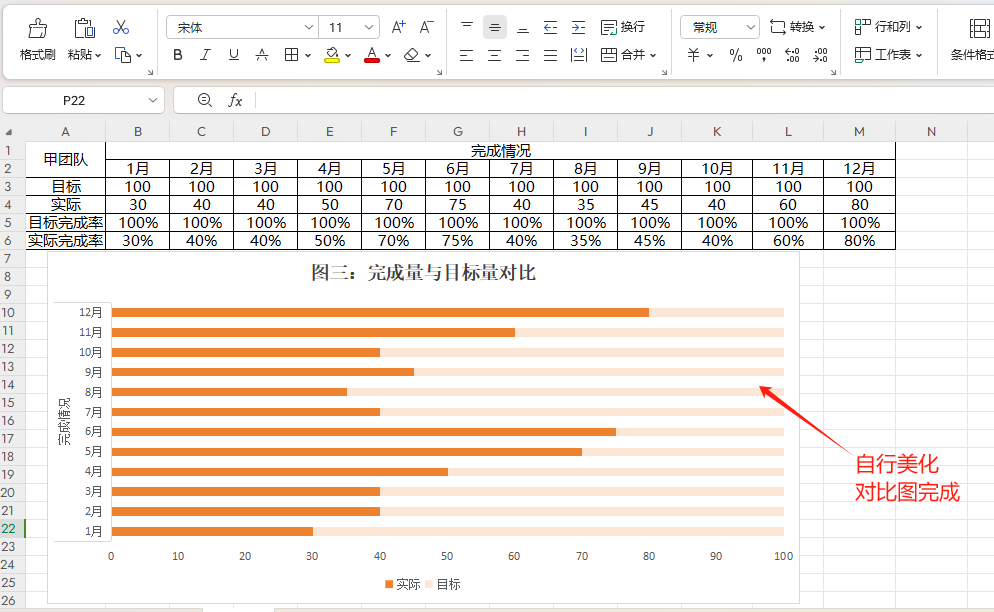Increase font size with A+ icon

click(x=398, y=27)
